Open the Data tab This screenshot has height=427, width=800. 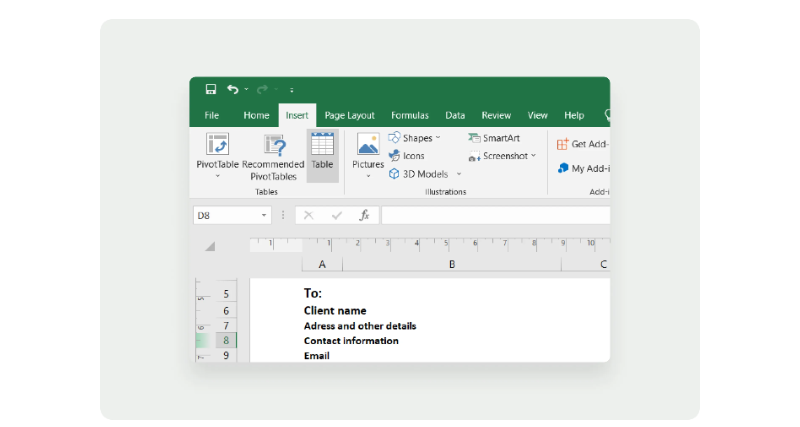coord(455,115)
